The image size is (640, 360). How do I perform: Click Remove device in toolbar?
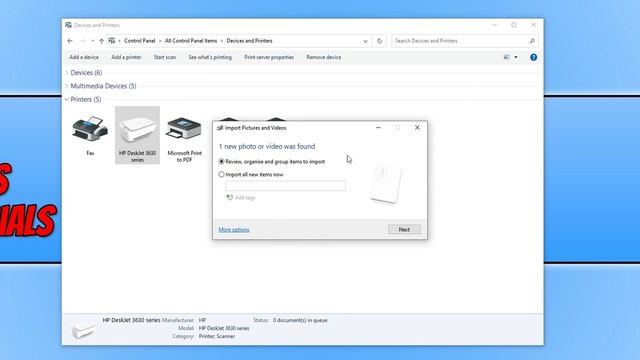point(324,57)
